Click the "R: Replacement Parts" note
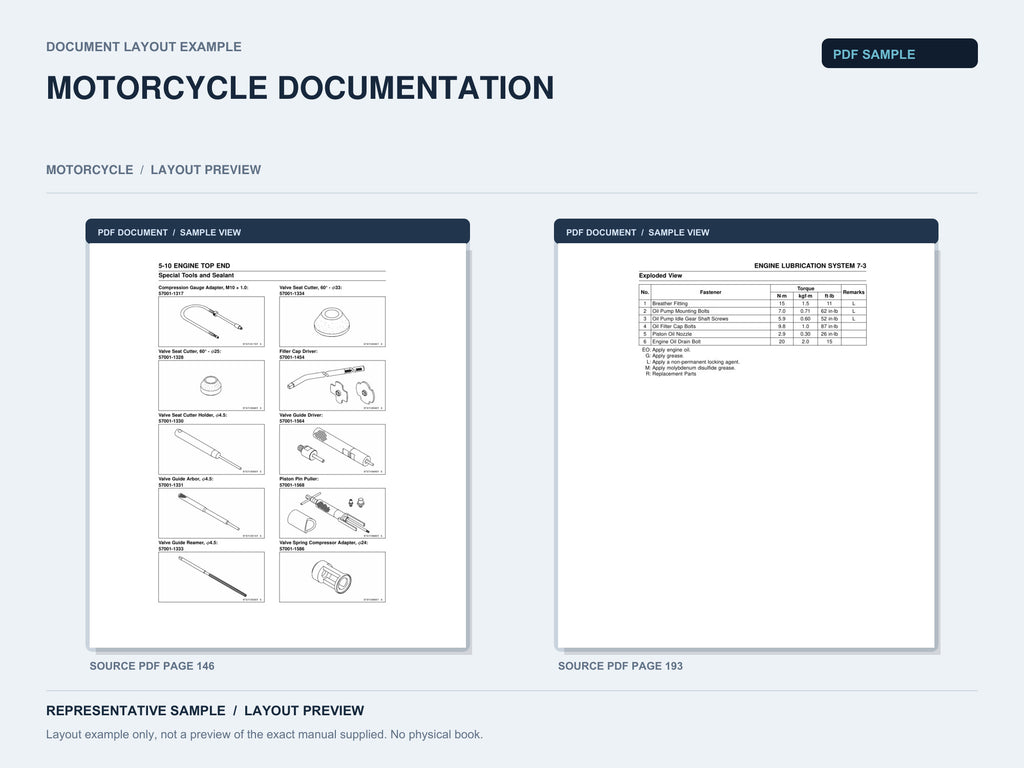Screen dimensions: 1024x768 point(671,374)
